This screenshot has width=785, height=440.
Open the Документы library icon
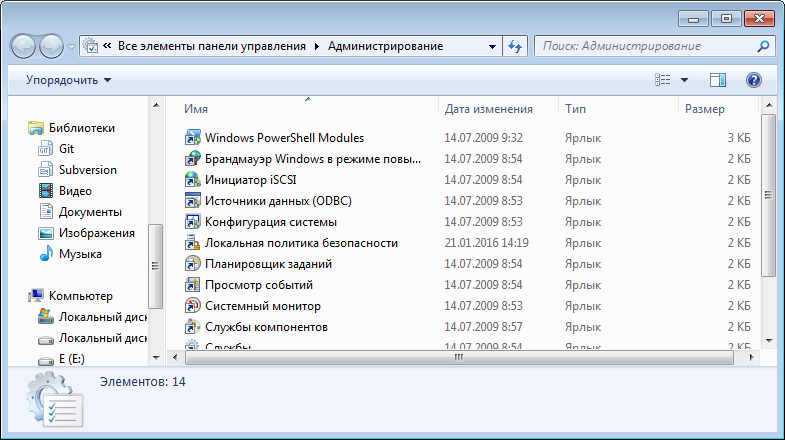click(x=46, y=212)
